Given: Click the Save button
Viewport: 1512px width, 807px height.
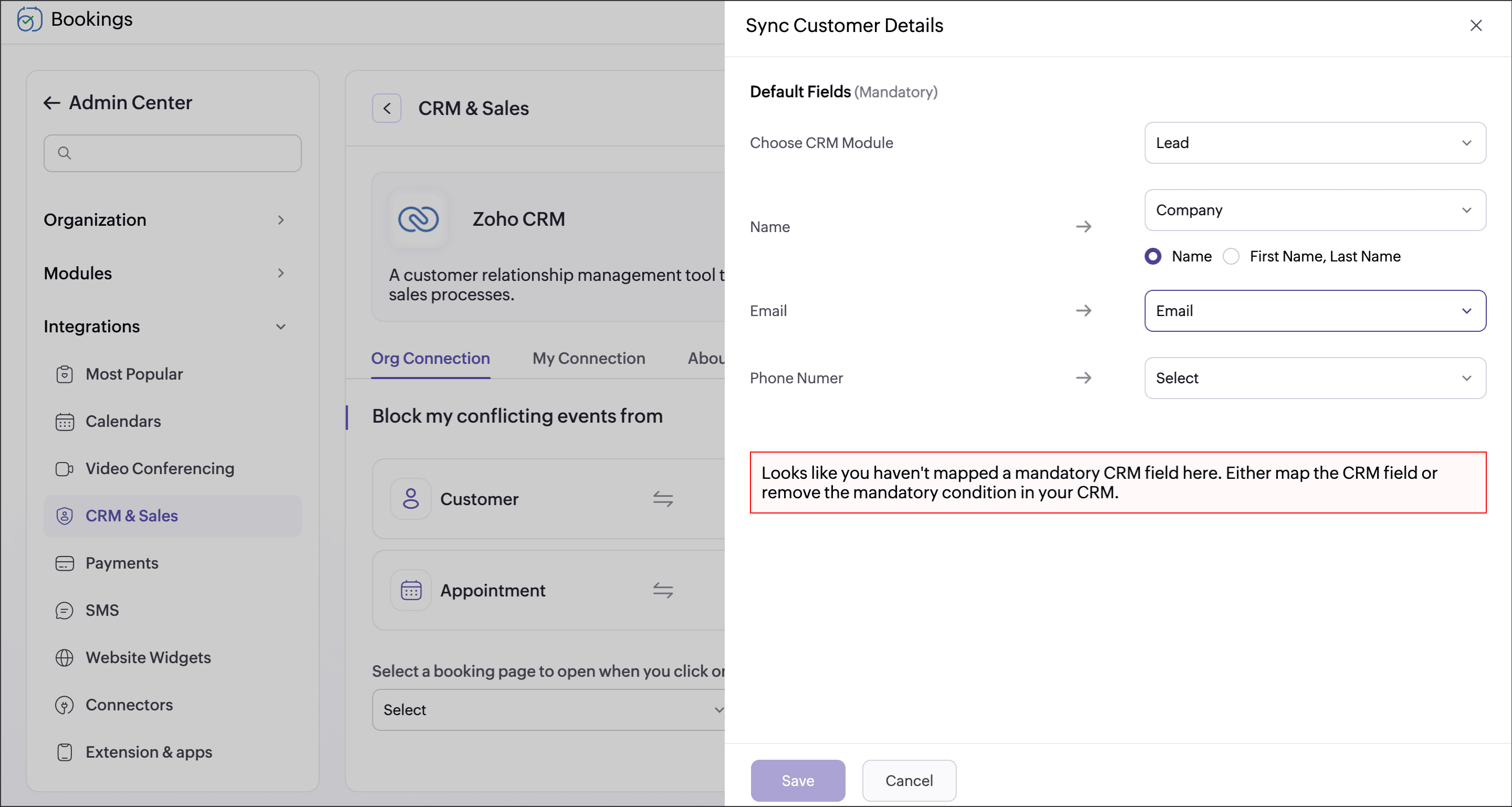Looking at the screenshot, I should (798, 781).
